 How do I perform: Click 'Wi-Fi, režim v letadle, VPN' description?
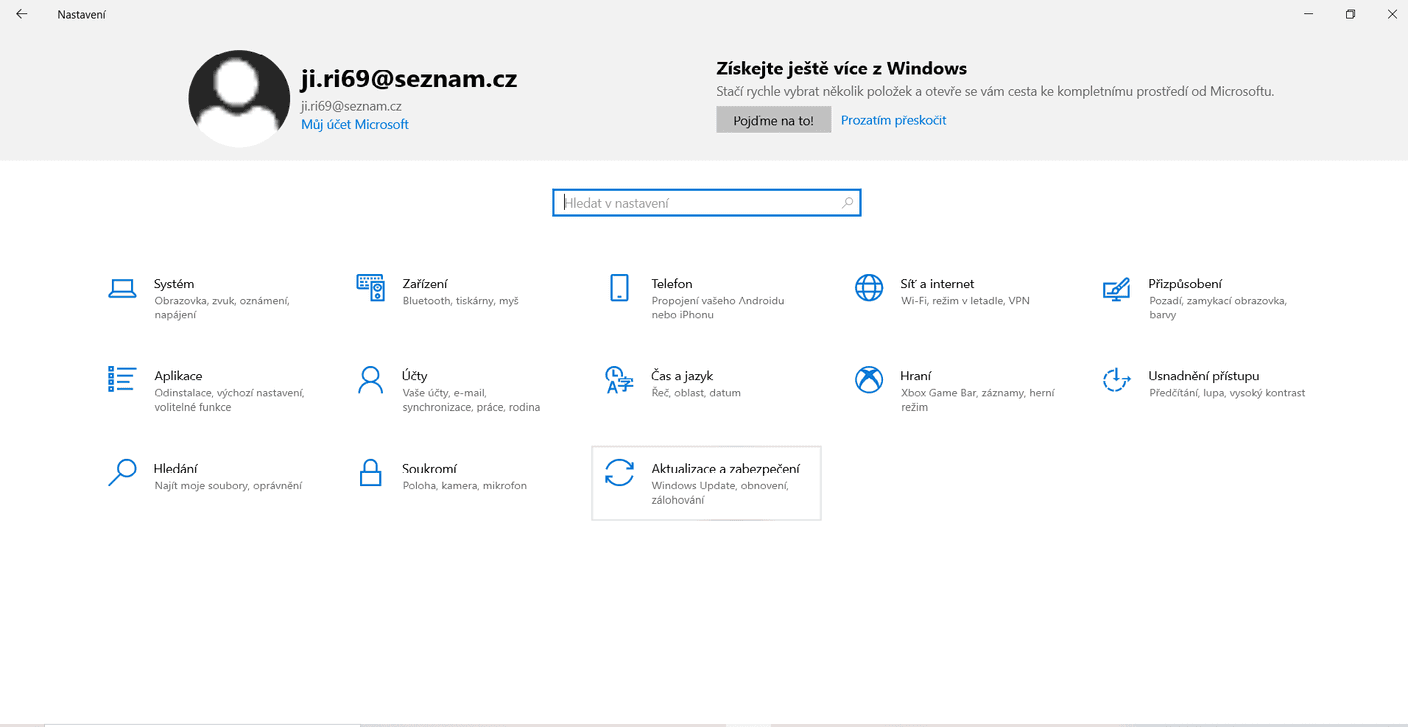tap(965, 301)
